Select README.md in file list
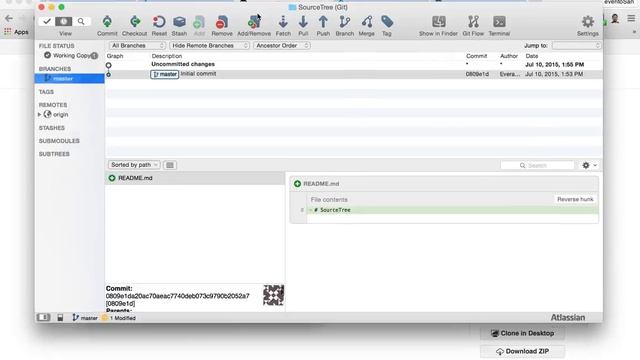The image size is (640, 360). [x=195, y=178]
